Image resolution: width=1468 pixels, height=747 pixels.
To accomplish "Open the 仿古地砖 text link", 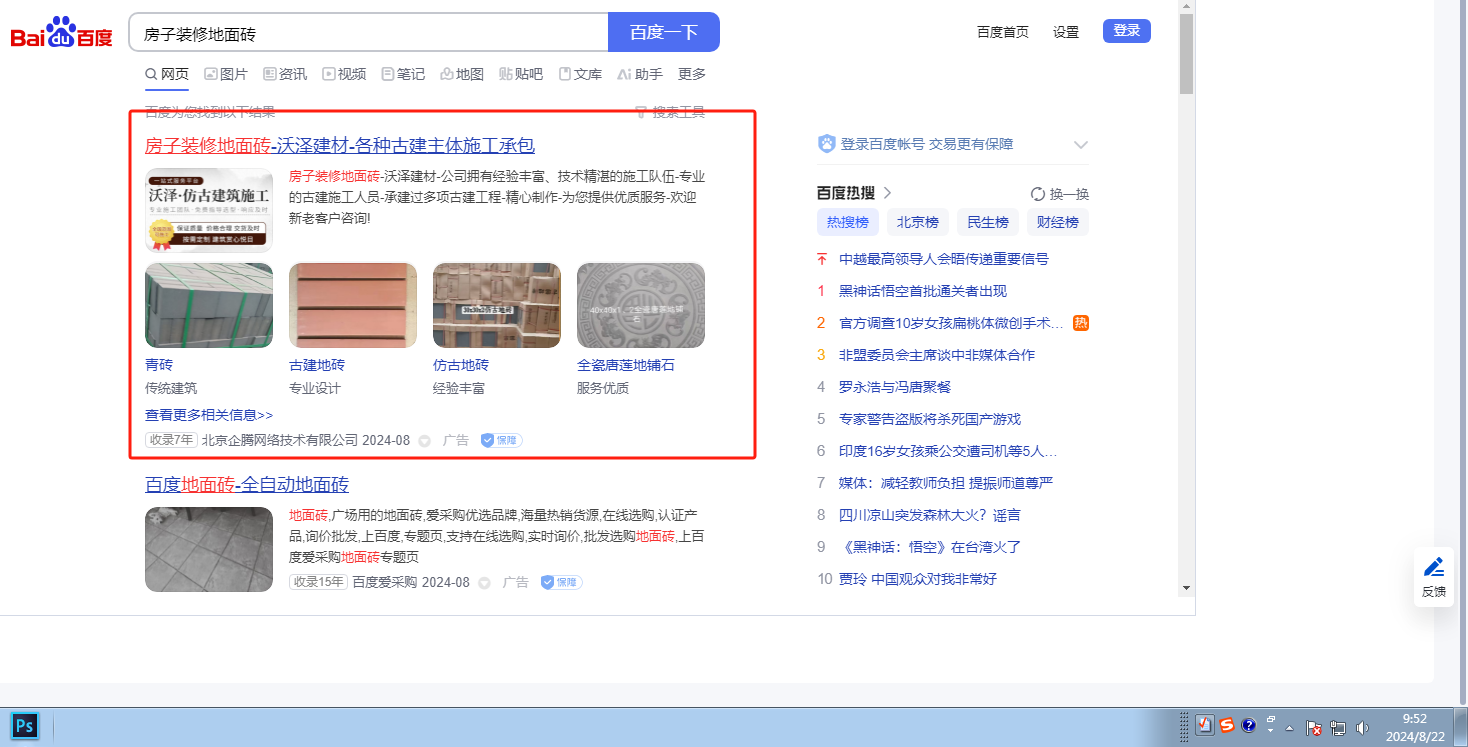I will (461, 365).
